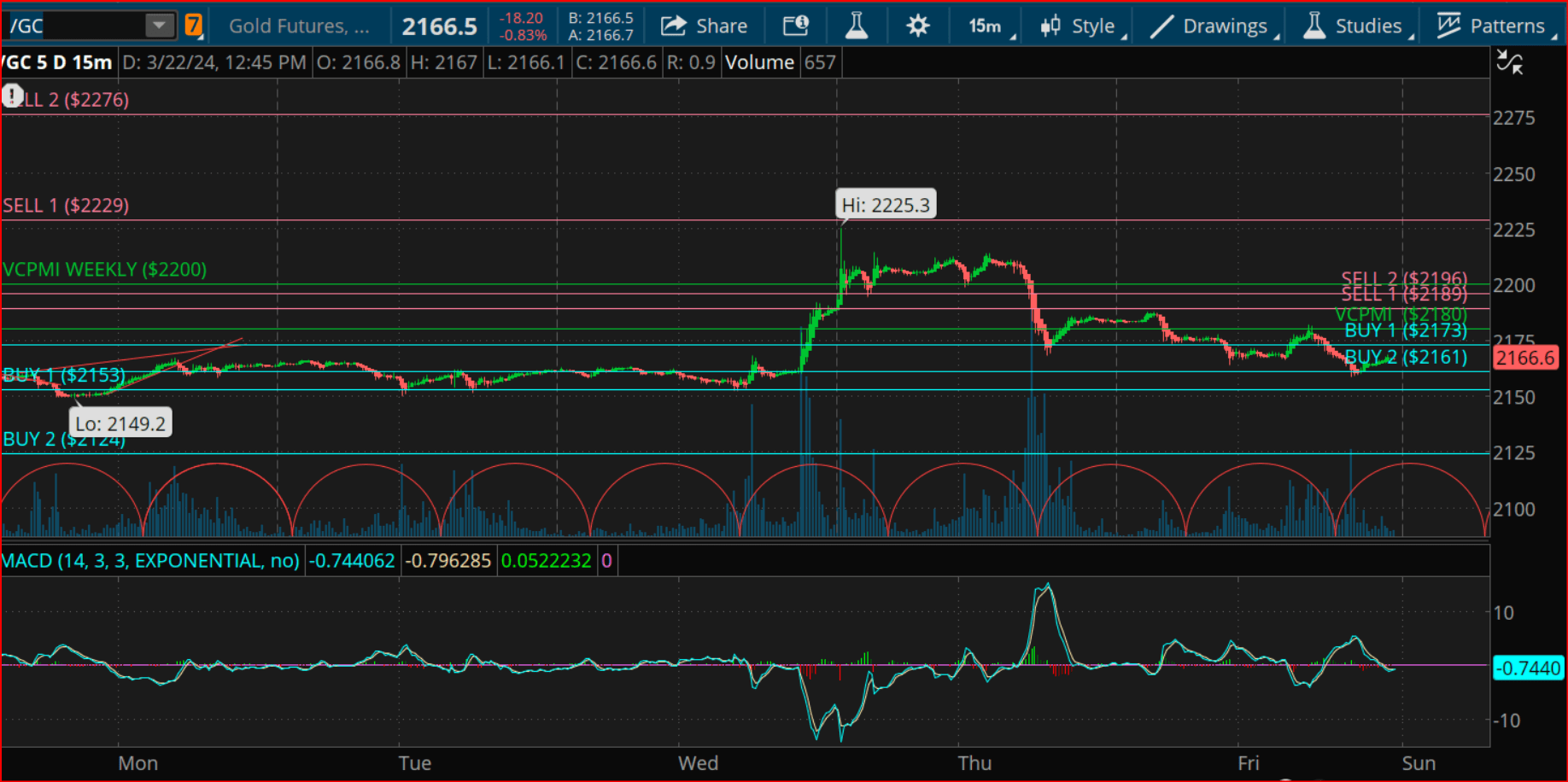Open the symbol selector dropdown arrow
1568x782 pixels.
click(x=159, y=26)
